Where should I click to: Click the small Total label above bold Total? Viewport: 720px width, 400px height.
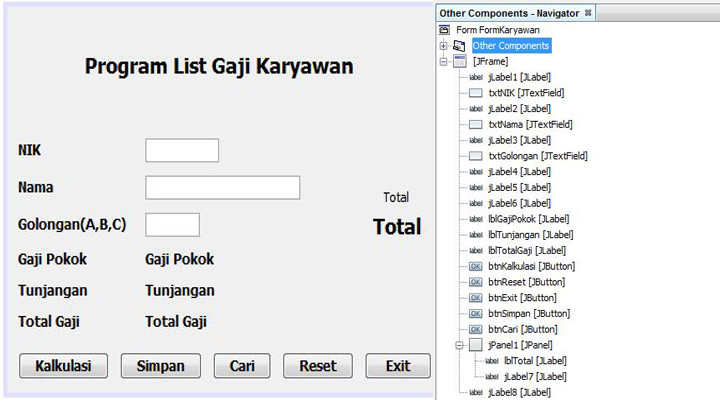click(x=396, y=197)
